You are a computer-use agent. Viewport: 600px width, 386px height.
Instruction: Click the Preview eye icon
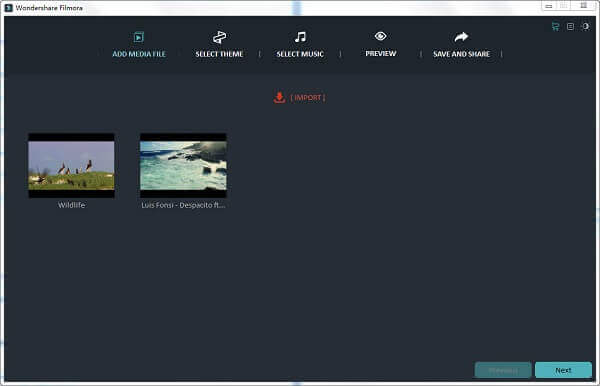(380, 36)
